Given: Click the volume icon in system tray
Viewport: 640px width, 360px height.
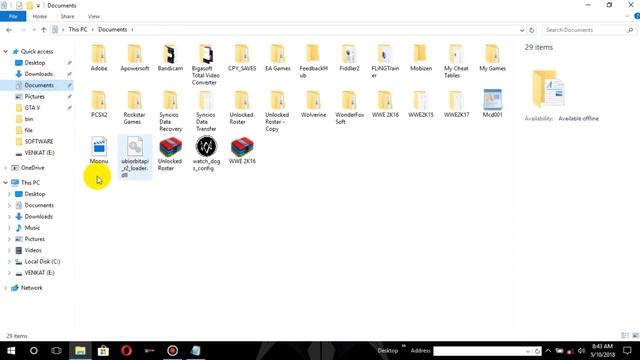Looking at the screenshot, I should [x=582, y=351].
